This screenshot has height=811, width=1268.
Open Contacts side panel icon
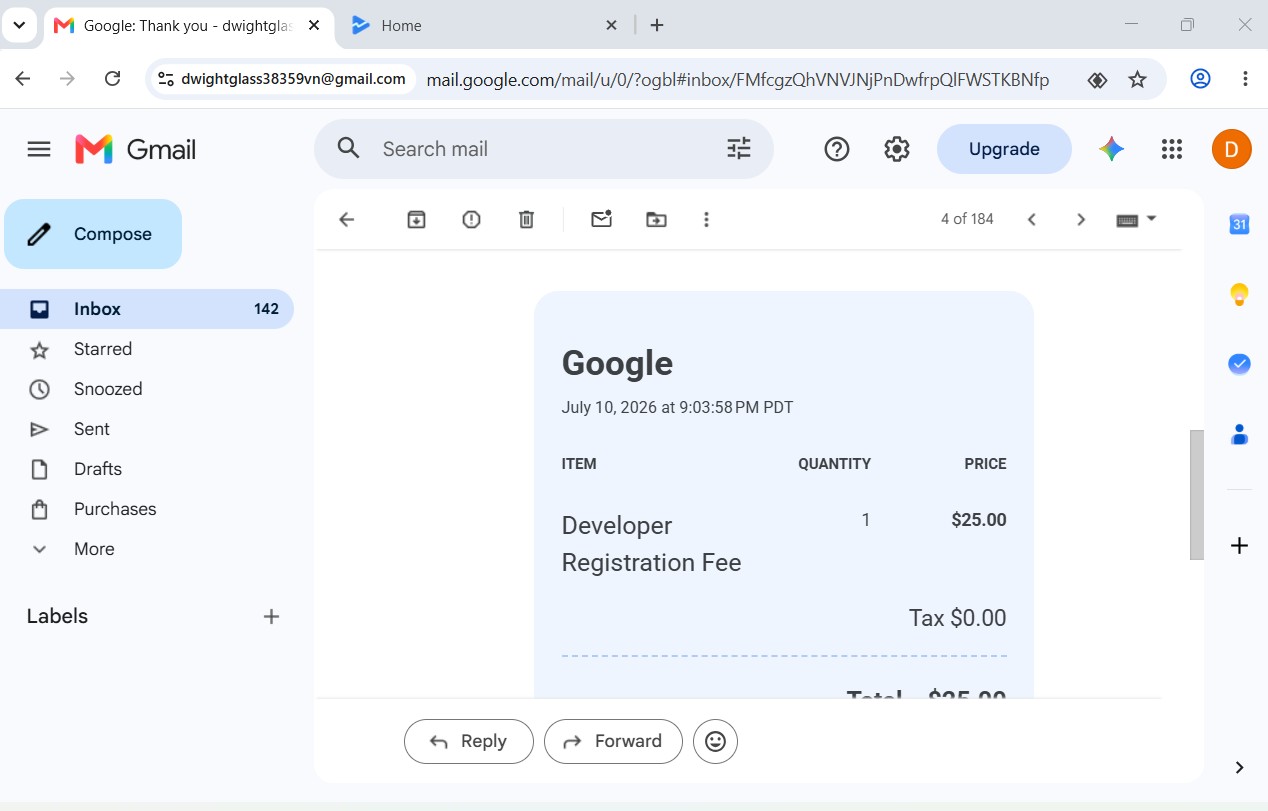[1239, 434]
